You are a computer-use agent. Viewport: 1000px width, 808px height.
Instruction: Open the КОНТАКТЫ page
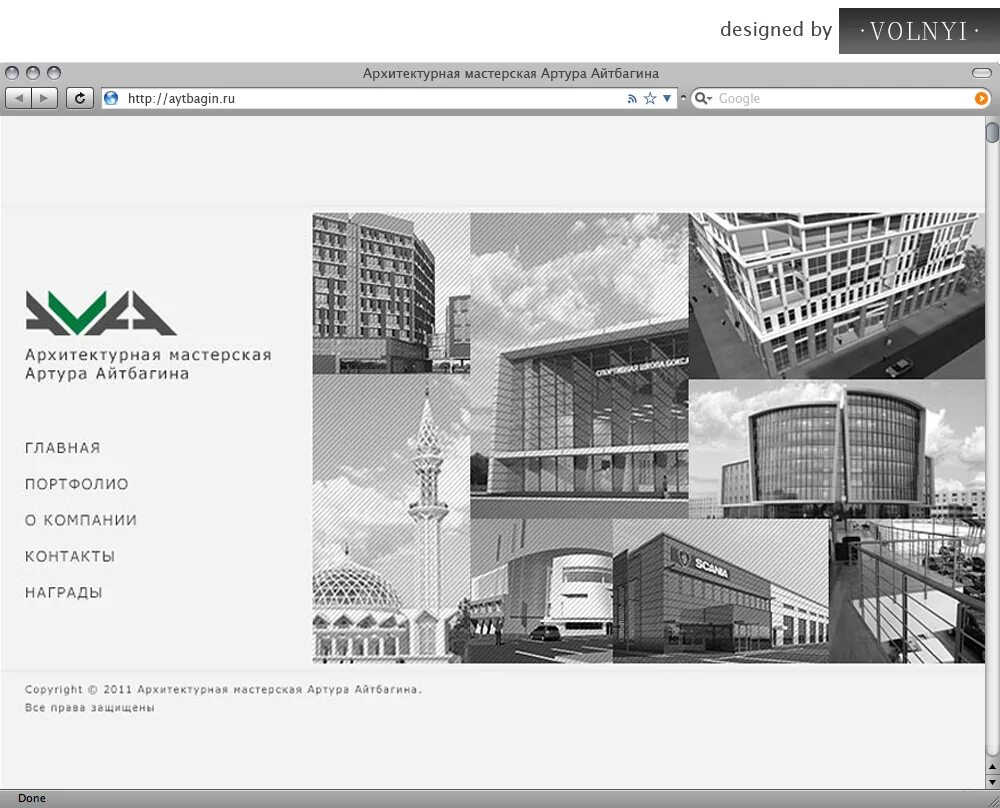pos(70,556)
